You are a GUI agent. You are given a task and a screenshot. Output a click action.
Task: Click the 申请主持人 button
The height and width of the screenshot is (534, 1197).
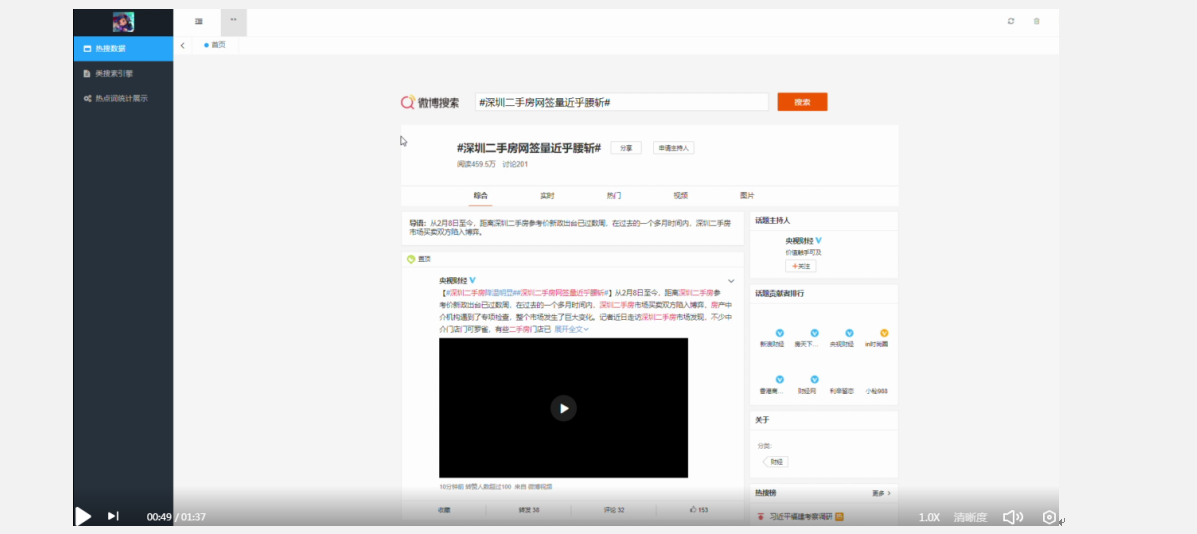(673, 148)
